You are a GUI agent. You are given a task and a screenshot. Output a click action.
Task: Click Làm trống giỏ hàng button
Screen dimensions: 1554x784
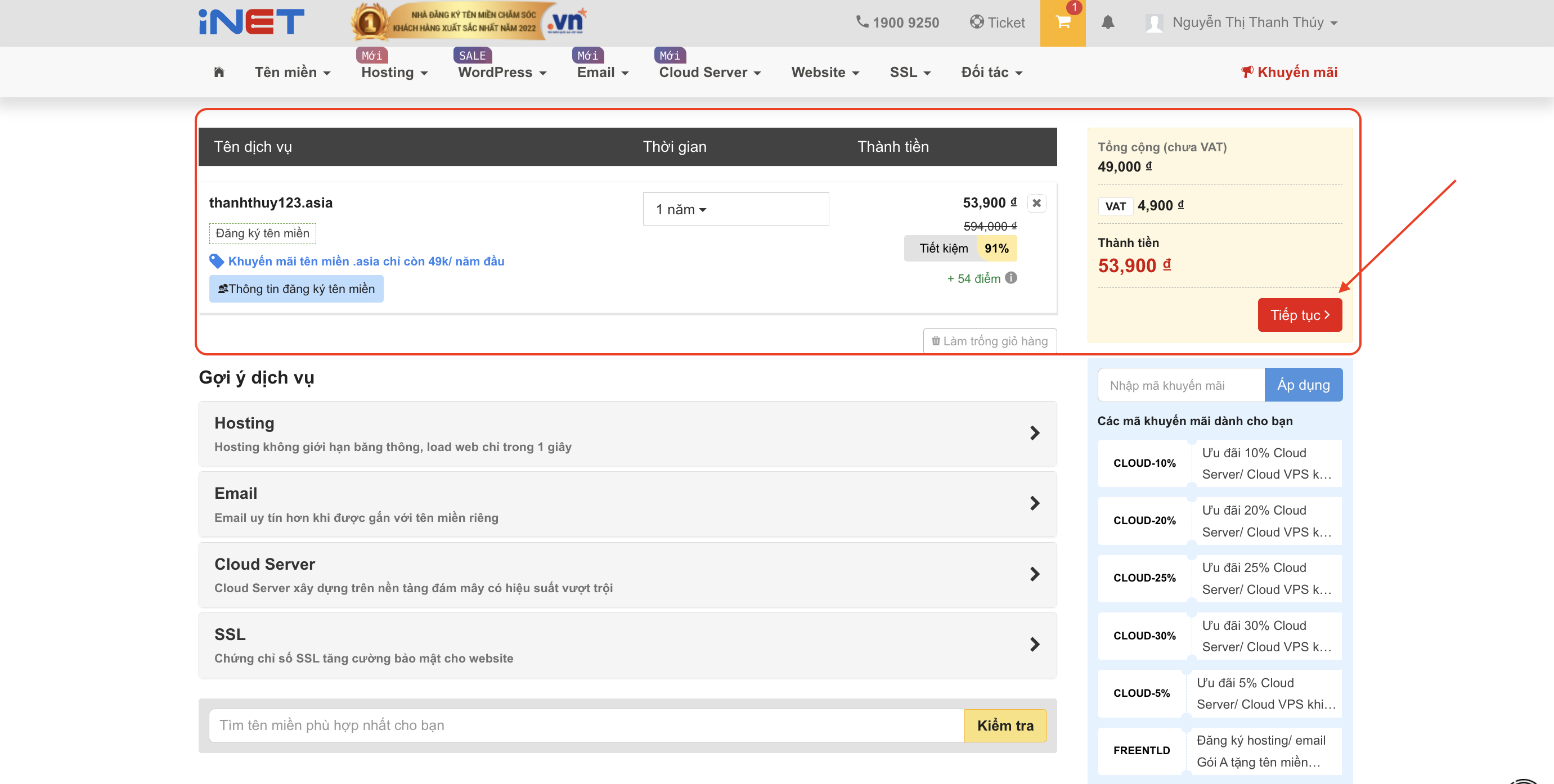point(990,341)
